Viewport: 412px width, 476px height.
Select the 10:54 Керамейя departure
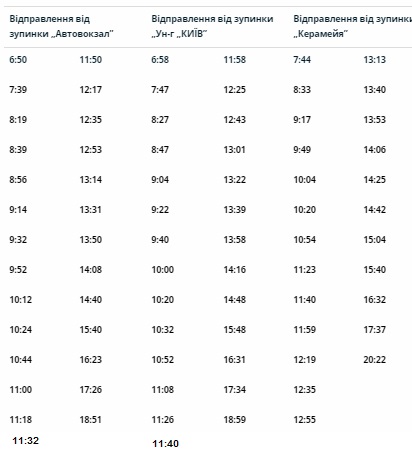[x=305, y=240]
